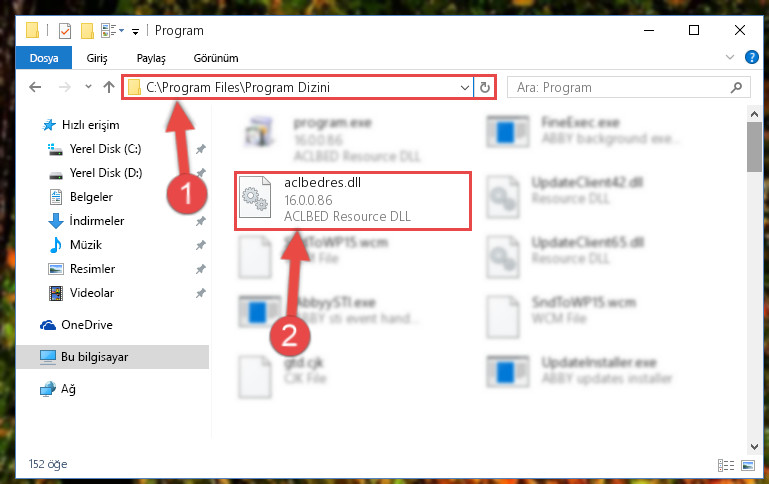Viewport: 769px width, 484px height.
Task: Toggle the pin next to Yerel Disk (C:)
Action: coord(201,149)
